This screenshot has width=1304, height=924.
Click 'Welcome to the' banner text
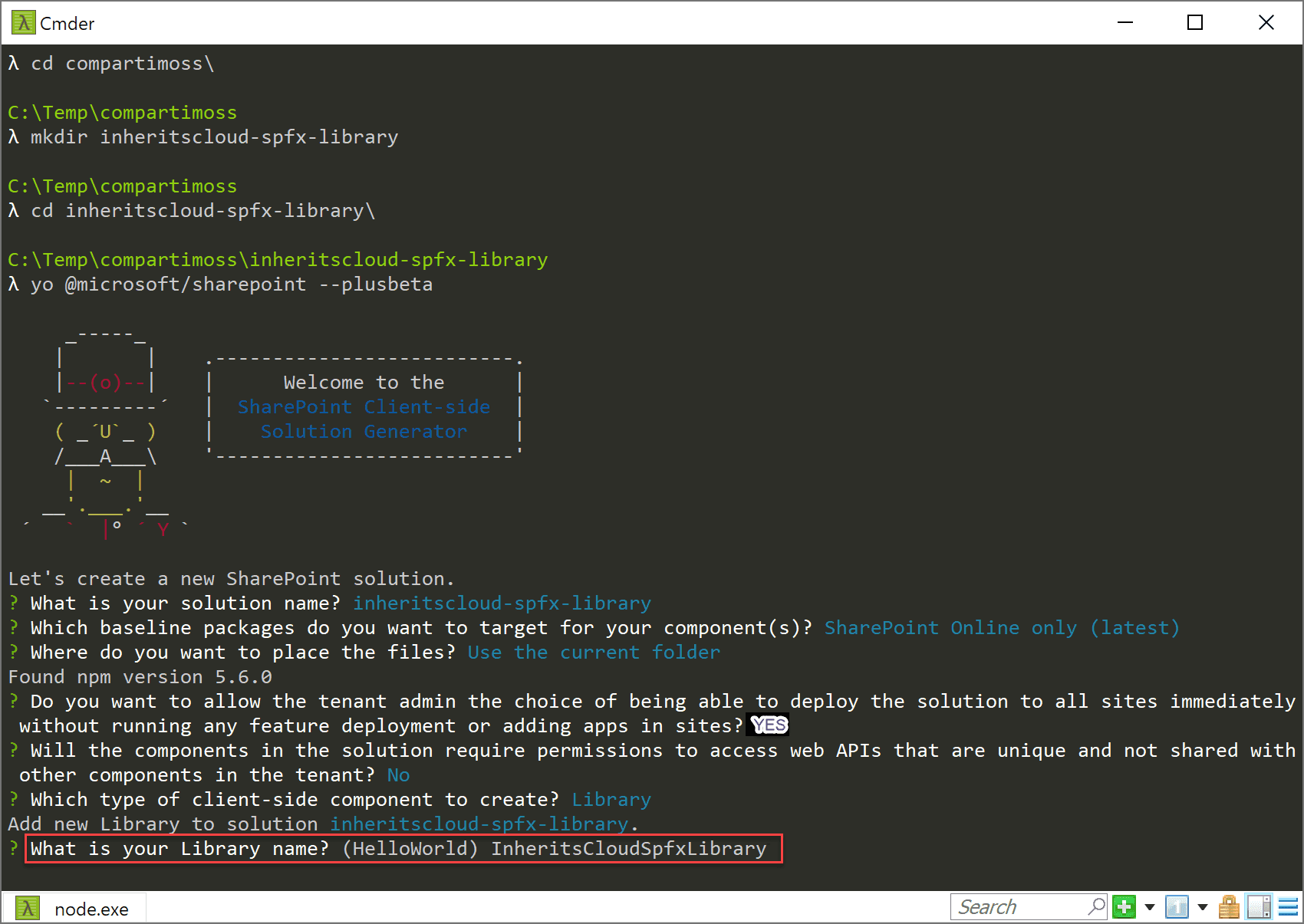pos(364,383)
